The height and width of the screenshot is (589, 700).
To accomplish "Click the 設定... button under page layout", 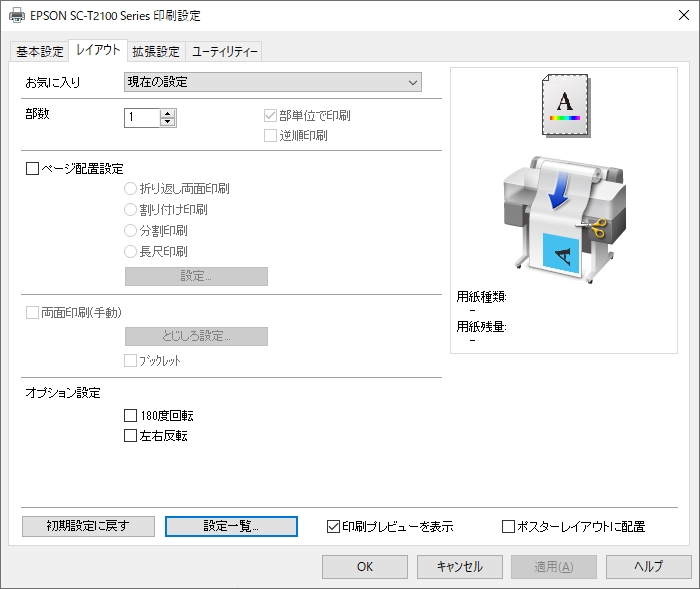I will [x=196, y=276].
